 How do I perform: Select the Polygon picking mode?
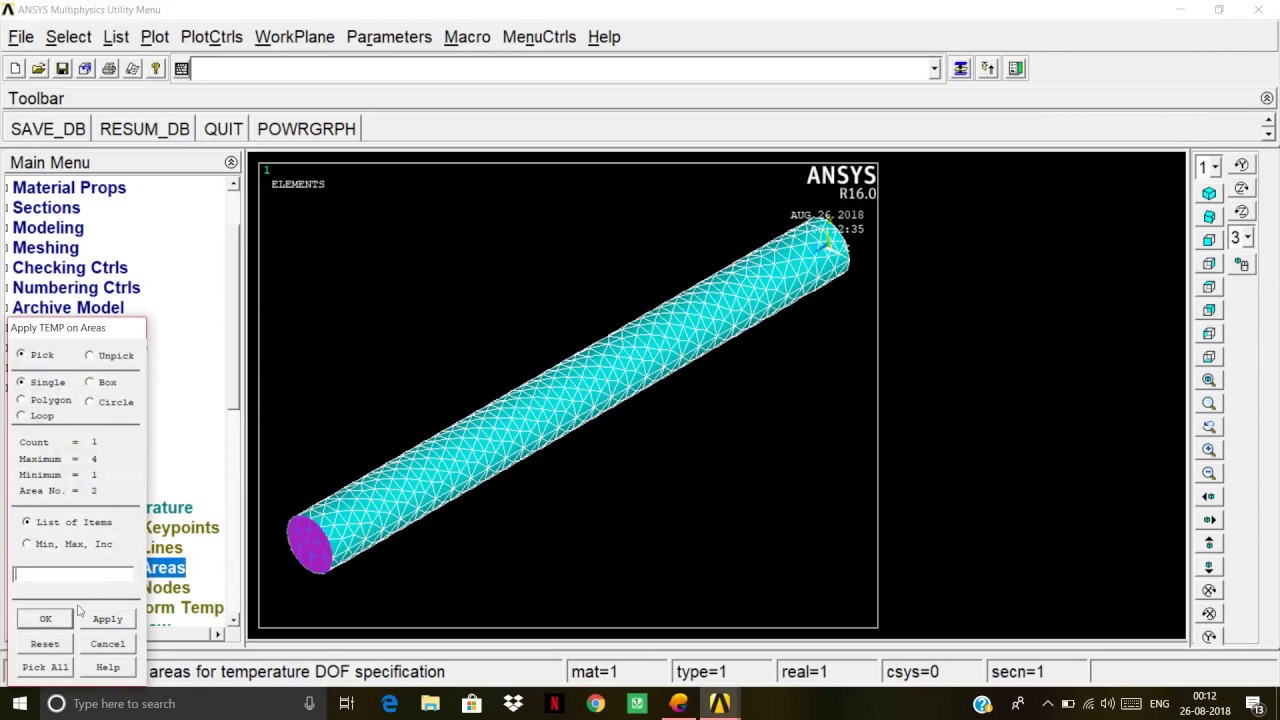click(21, 400)
